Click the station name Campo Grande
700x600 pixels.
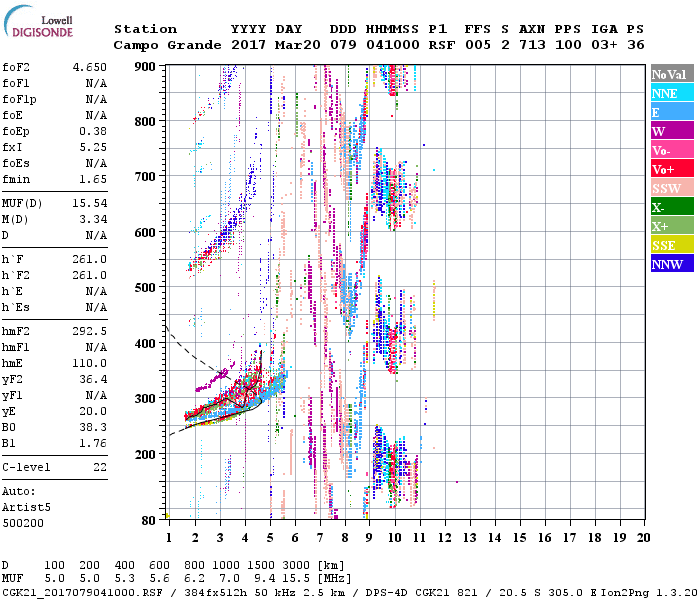pyautogui.click(x=167, y=45)
